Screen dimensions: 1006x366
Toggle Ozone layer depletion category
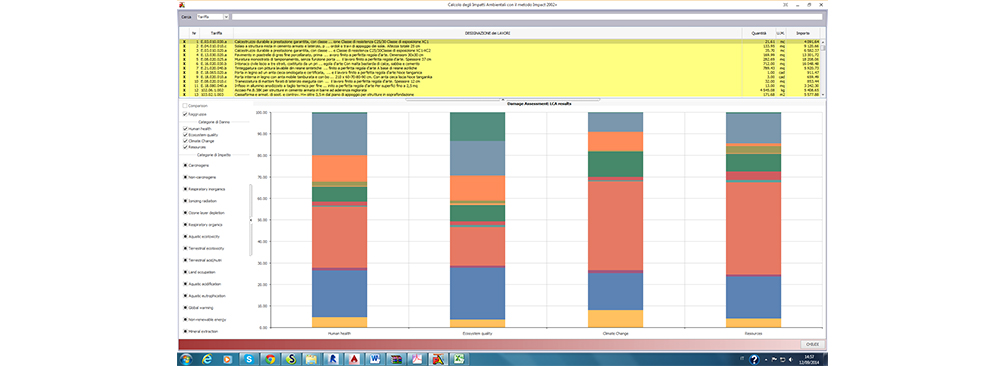tap(185, 213)
